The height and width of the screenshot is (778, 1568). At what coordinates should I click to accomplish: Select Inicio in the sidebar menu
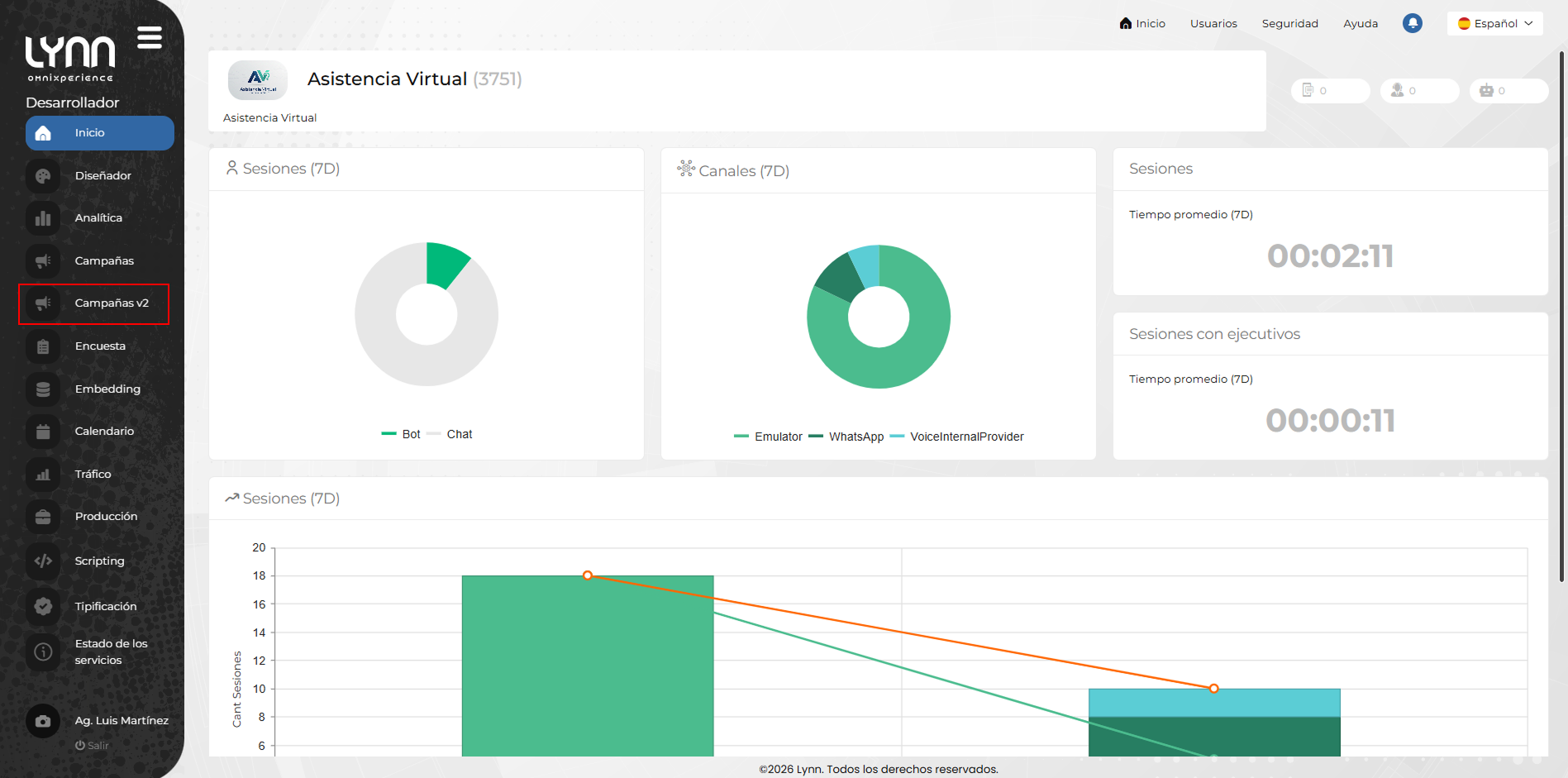pyautogui.click(x=100, y=133)
